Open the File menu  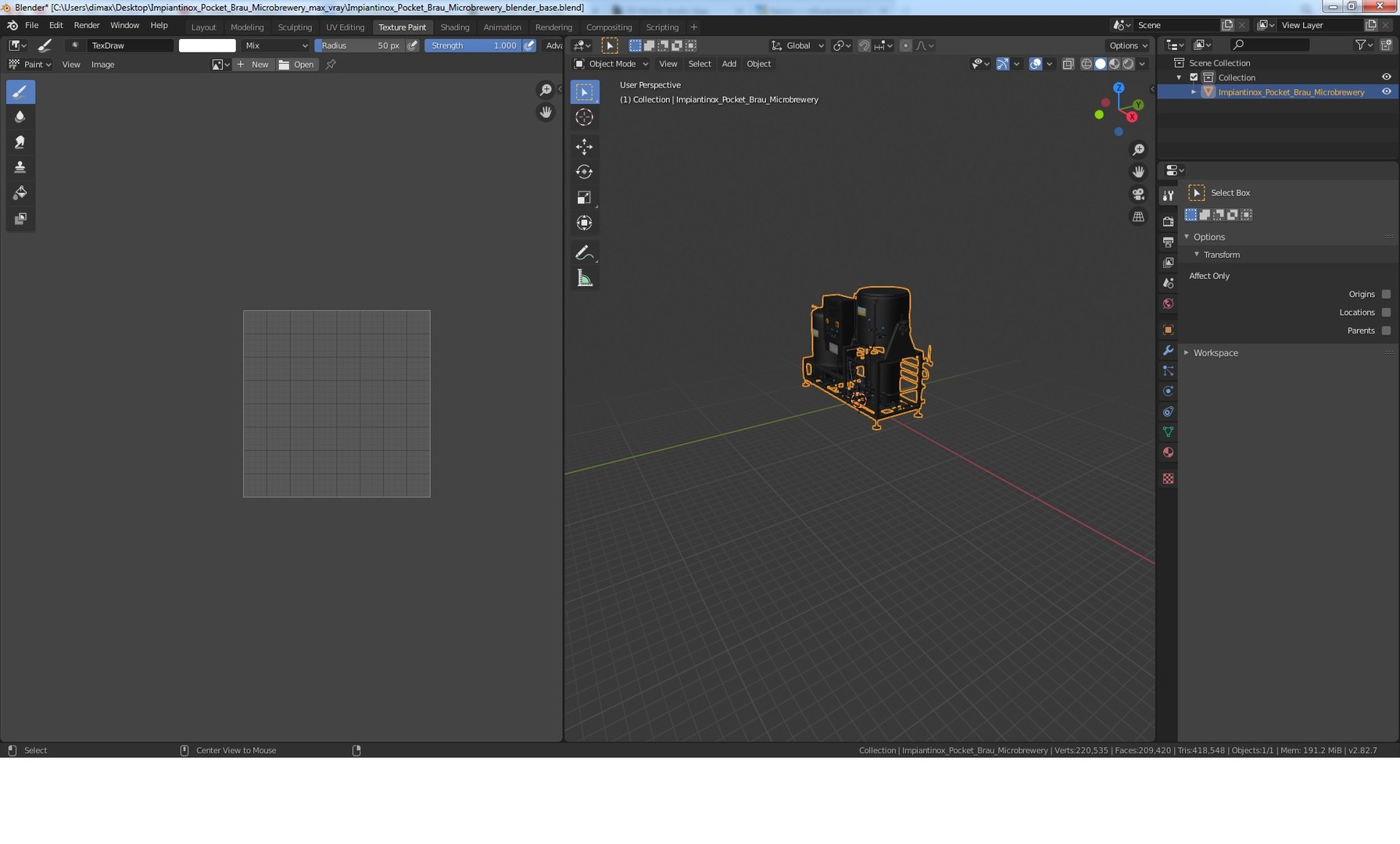pos(32,25)
